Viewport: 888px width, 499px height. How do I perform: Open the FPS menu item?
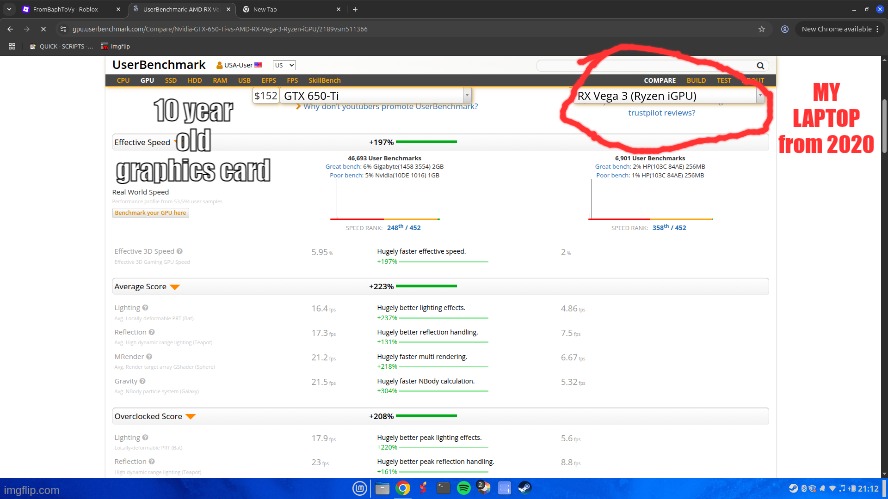tap(292, 80)
